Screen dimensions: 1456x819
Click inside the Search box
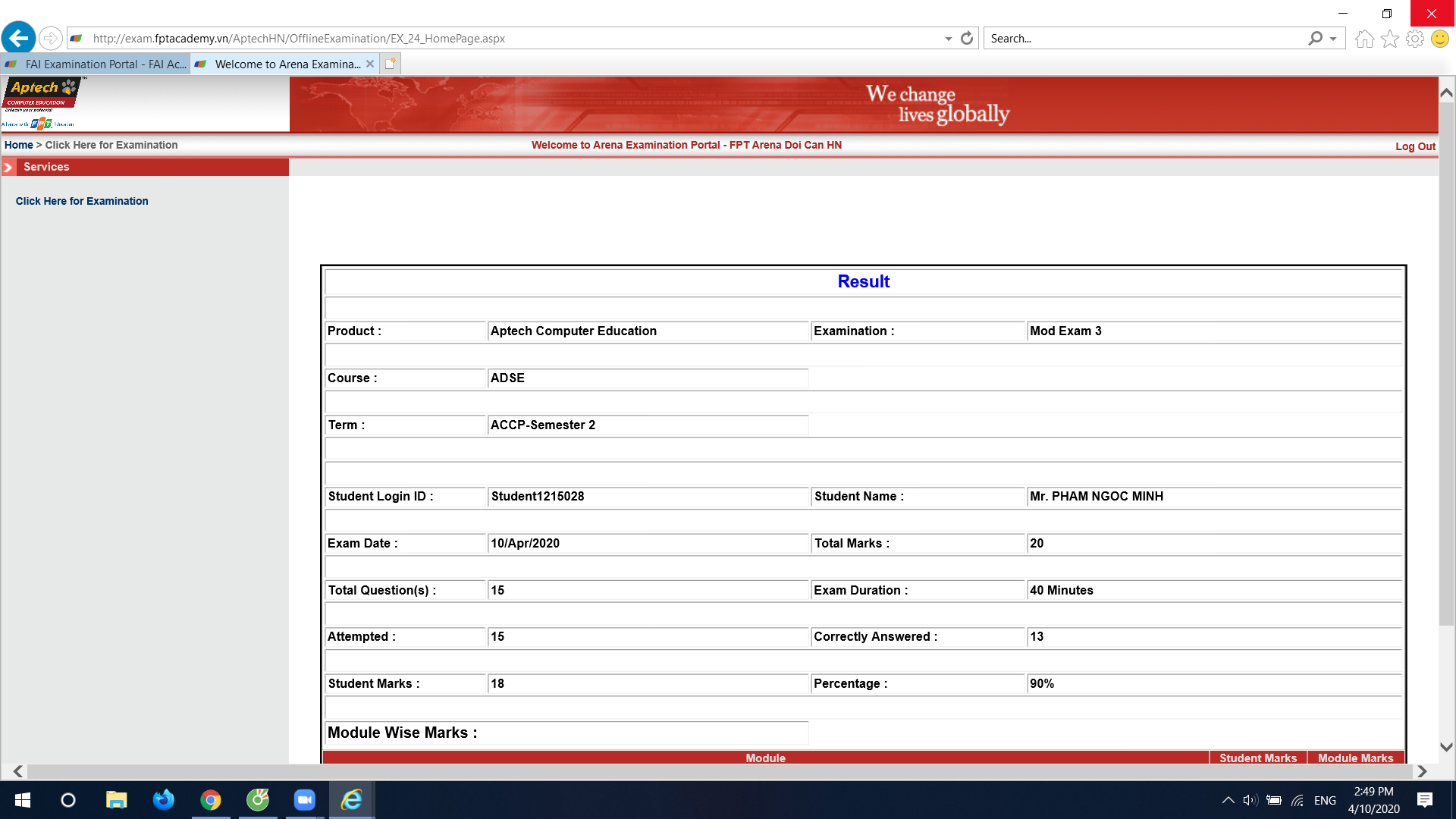[1145, 39]
